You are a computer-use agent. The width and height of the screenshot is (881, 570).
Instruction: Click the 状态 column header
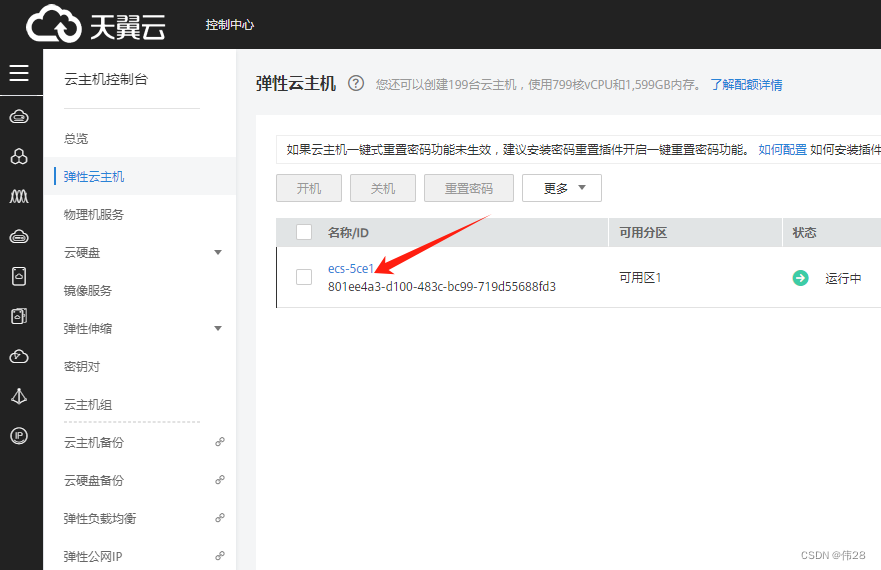pyautogui.click(x=805, y=233)
